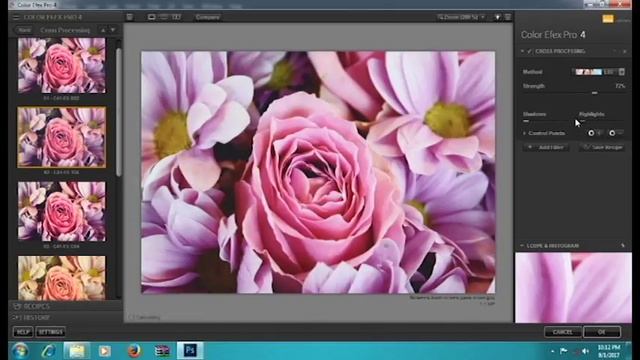
Task: Open the Recipes section
Action: pos(65,306)
